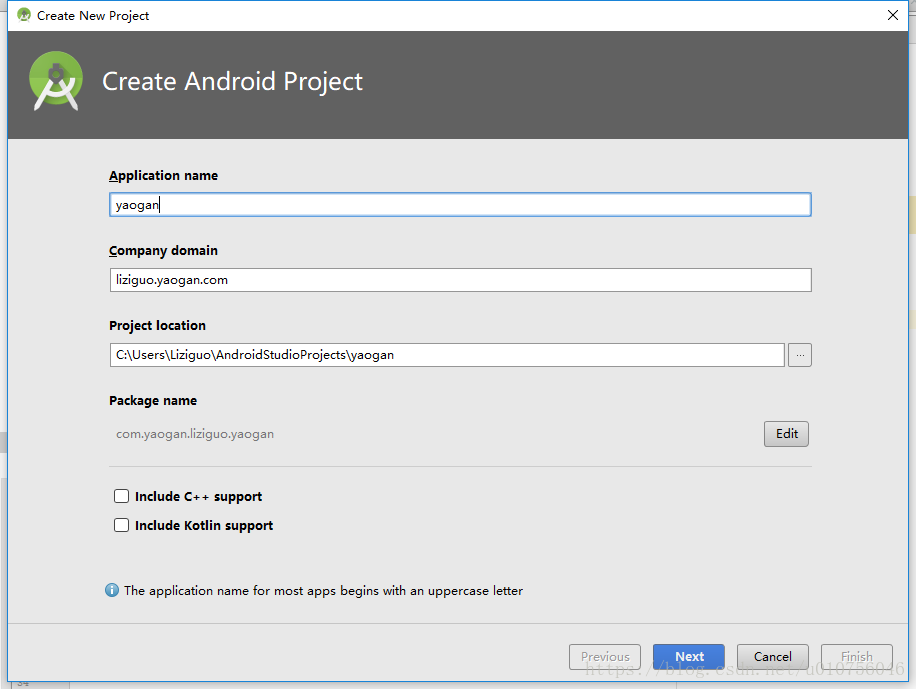The height and width of the screenshot is (689, 916).
Task: Click the uppercase letter hint message text
Action: [323, 590]
